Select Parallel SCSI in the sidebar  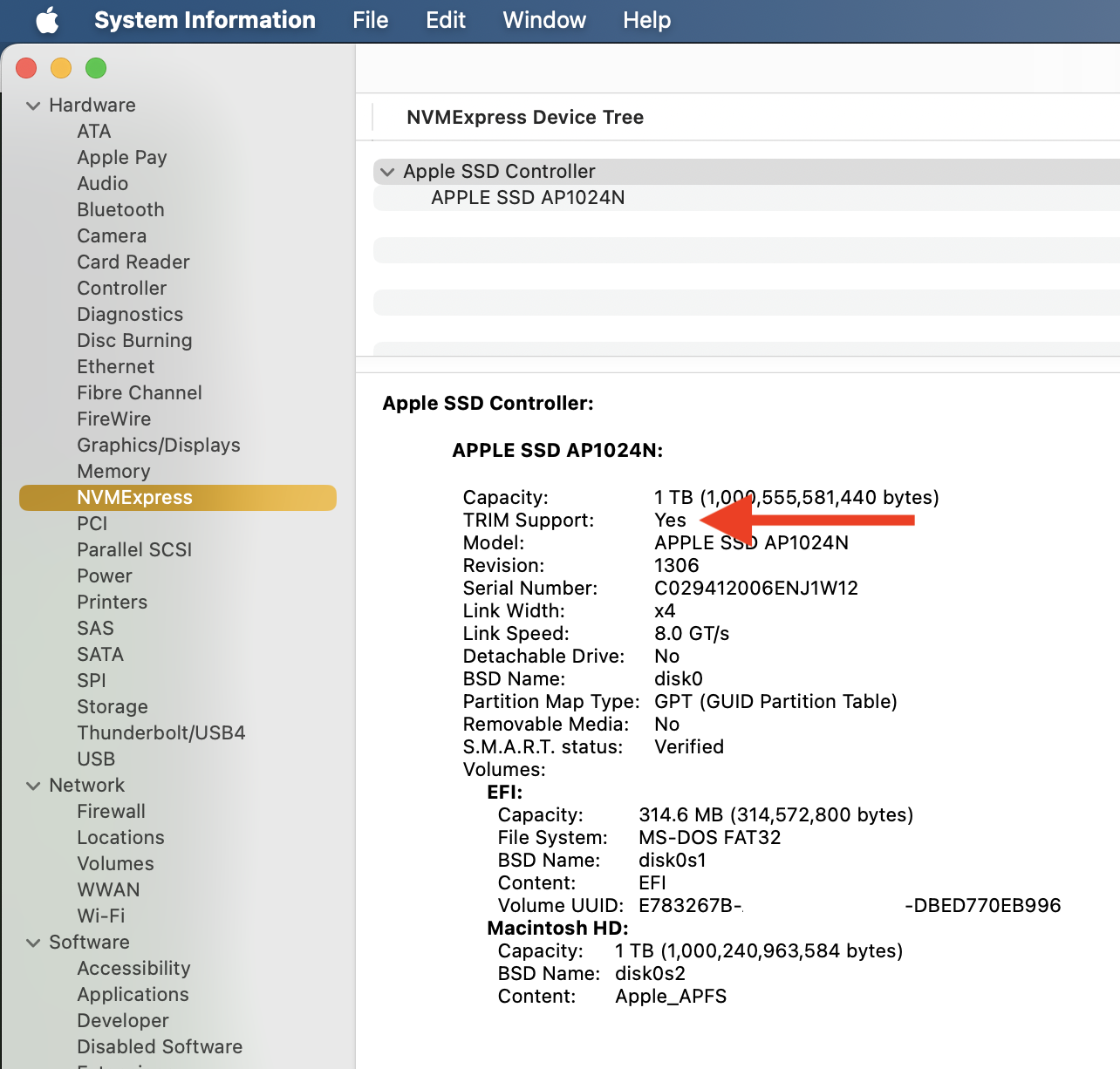[x=134, y=550]
